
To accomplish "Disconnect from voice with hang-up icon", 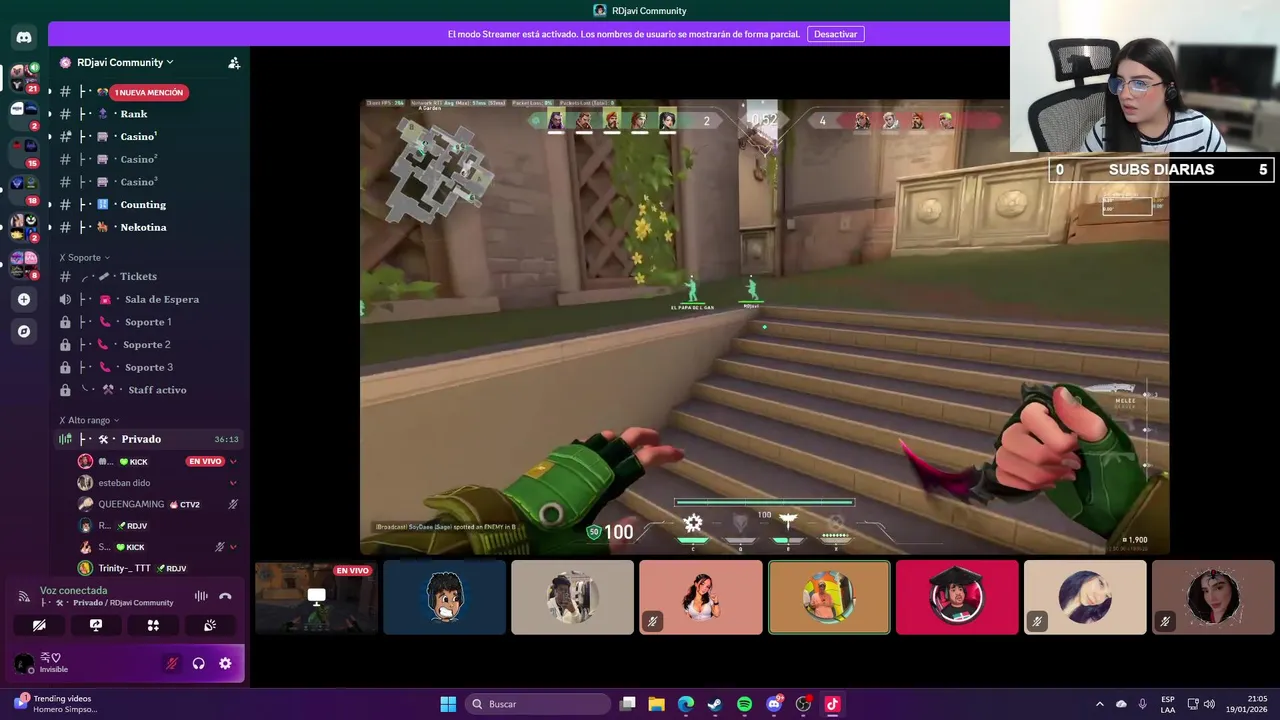I will pos(225,596).
